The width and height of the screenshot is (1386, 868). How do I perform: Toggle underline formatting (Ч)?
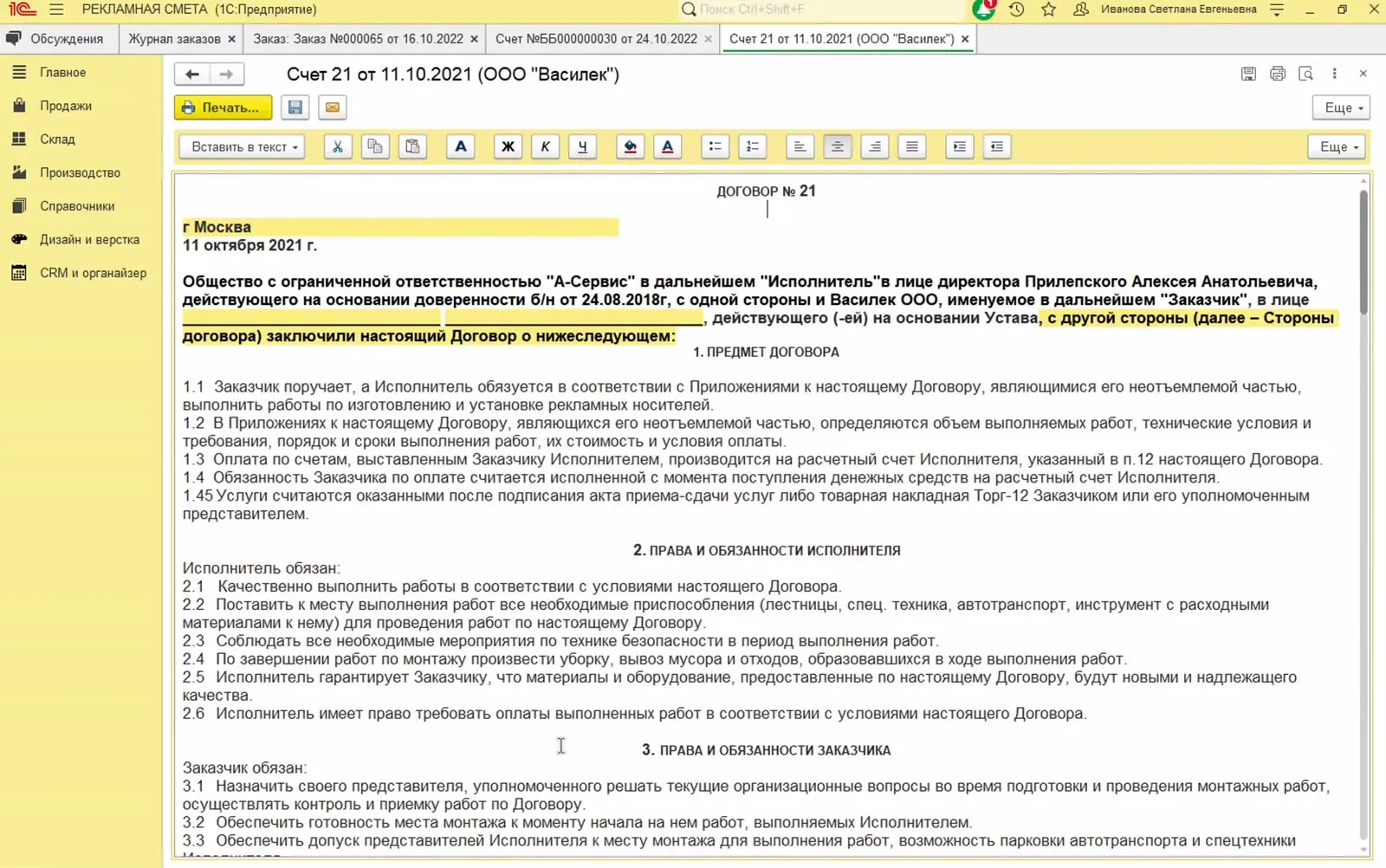582,146
